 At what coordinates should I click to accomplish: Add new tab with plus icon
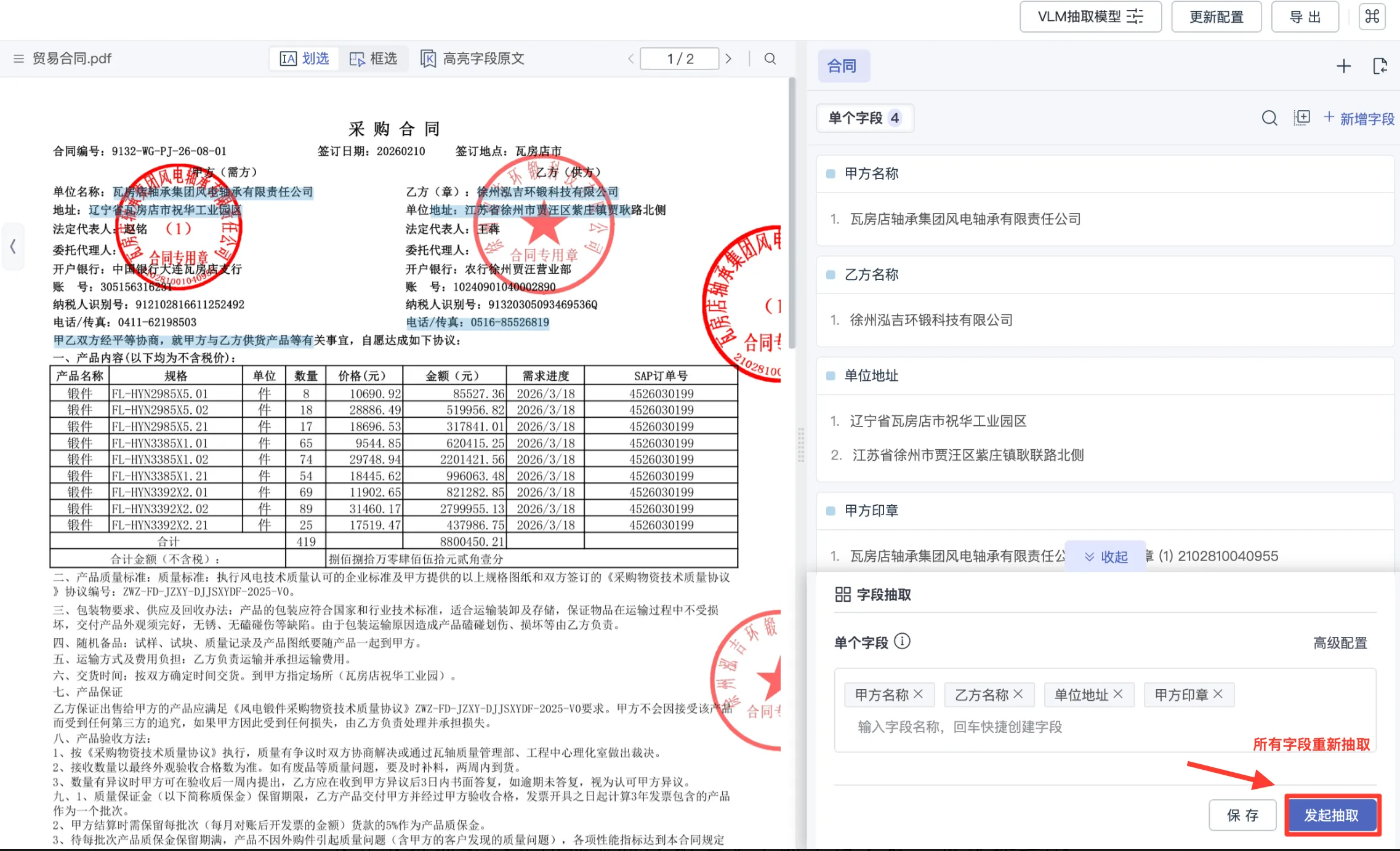pos(1343,66)
